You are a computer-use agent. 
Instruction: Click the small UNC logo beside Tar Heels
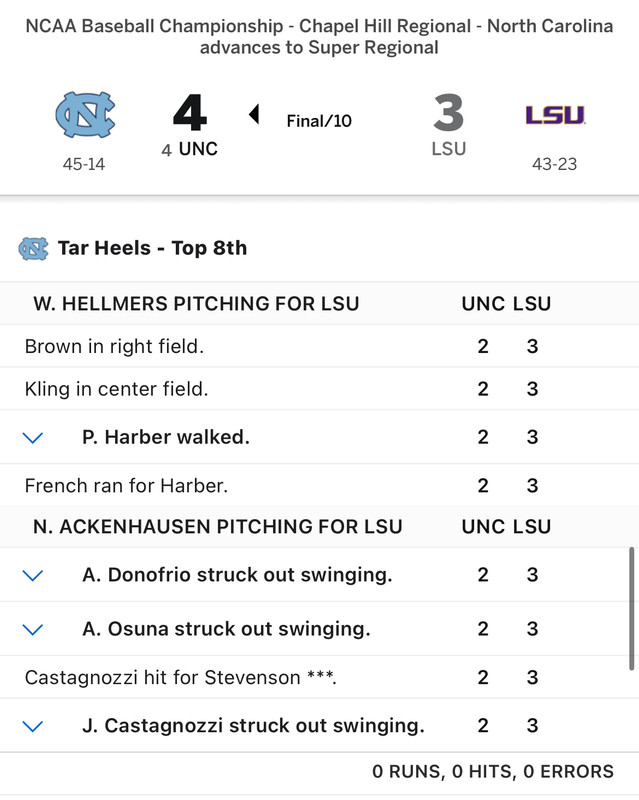33,248
